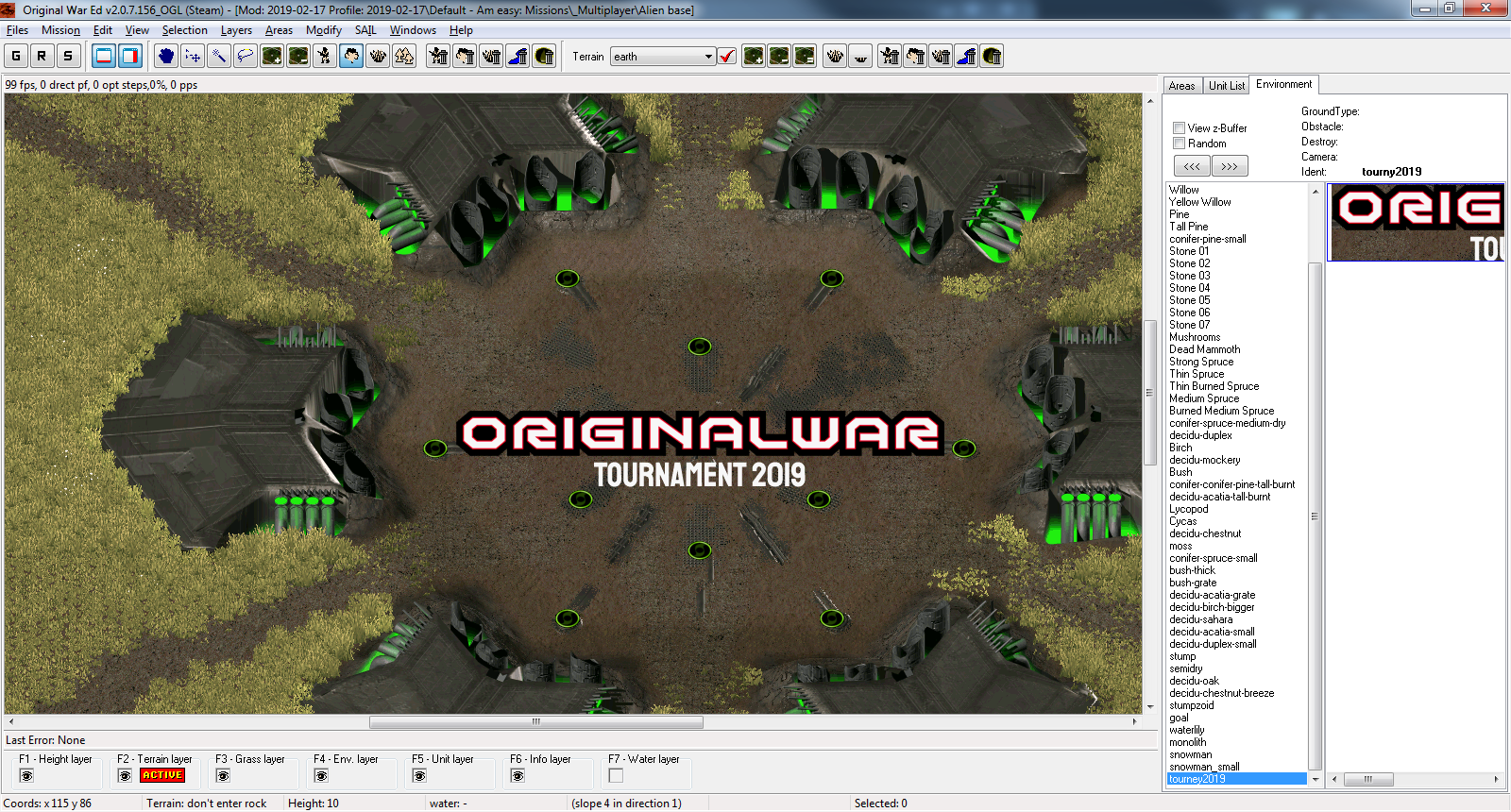Select the forest trees tool
Viewport: 1511px width, 812px height.
click(x=404, y=56)
